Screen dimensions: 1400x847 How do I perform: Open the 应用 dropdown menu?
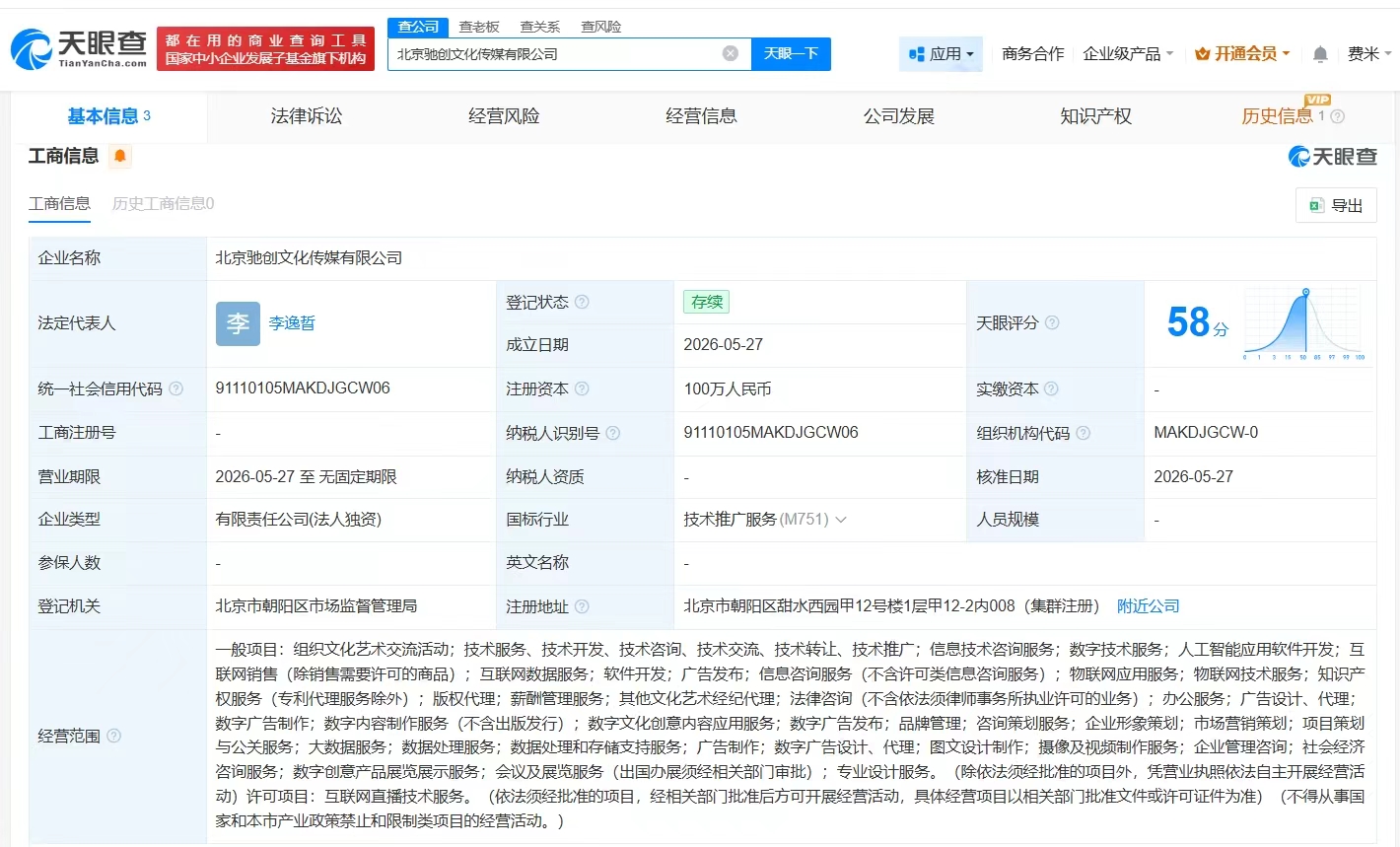coord(942,54)
